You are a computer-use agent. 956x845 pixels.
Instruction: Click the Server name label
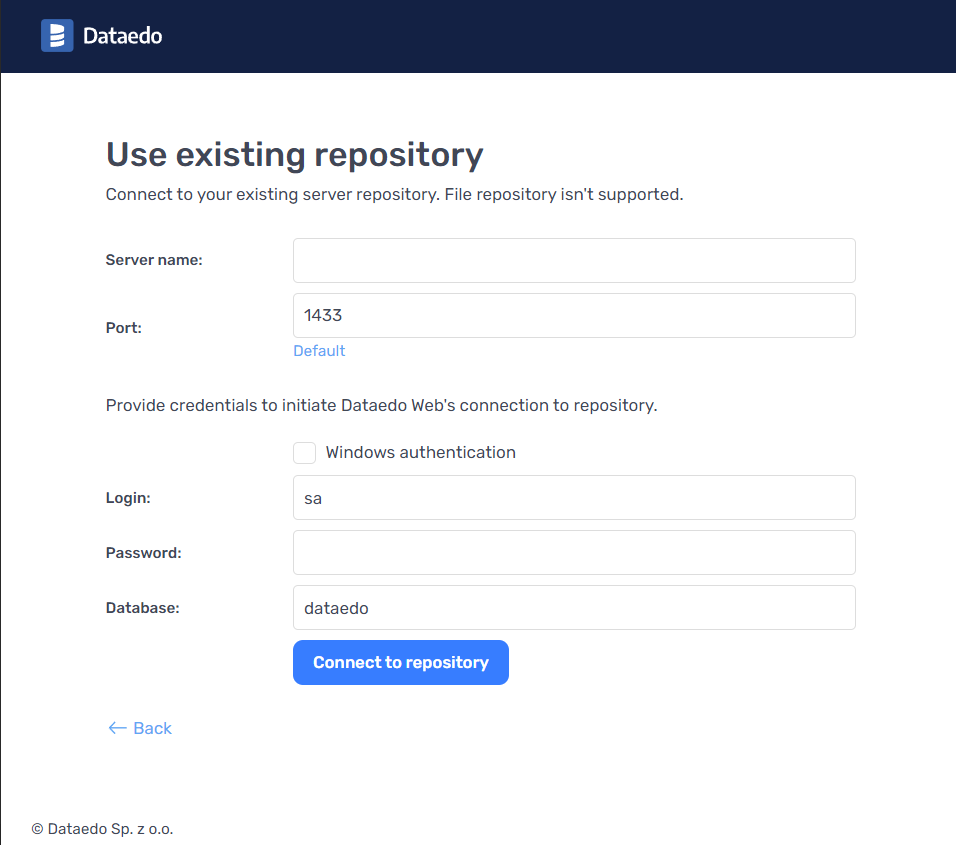click(154, 260)
